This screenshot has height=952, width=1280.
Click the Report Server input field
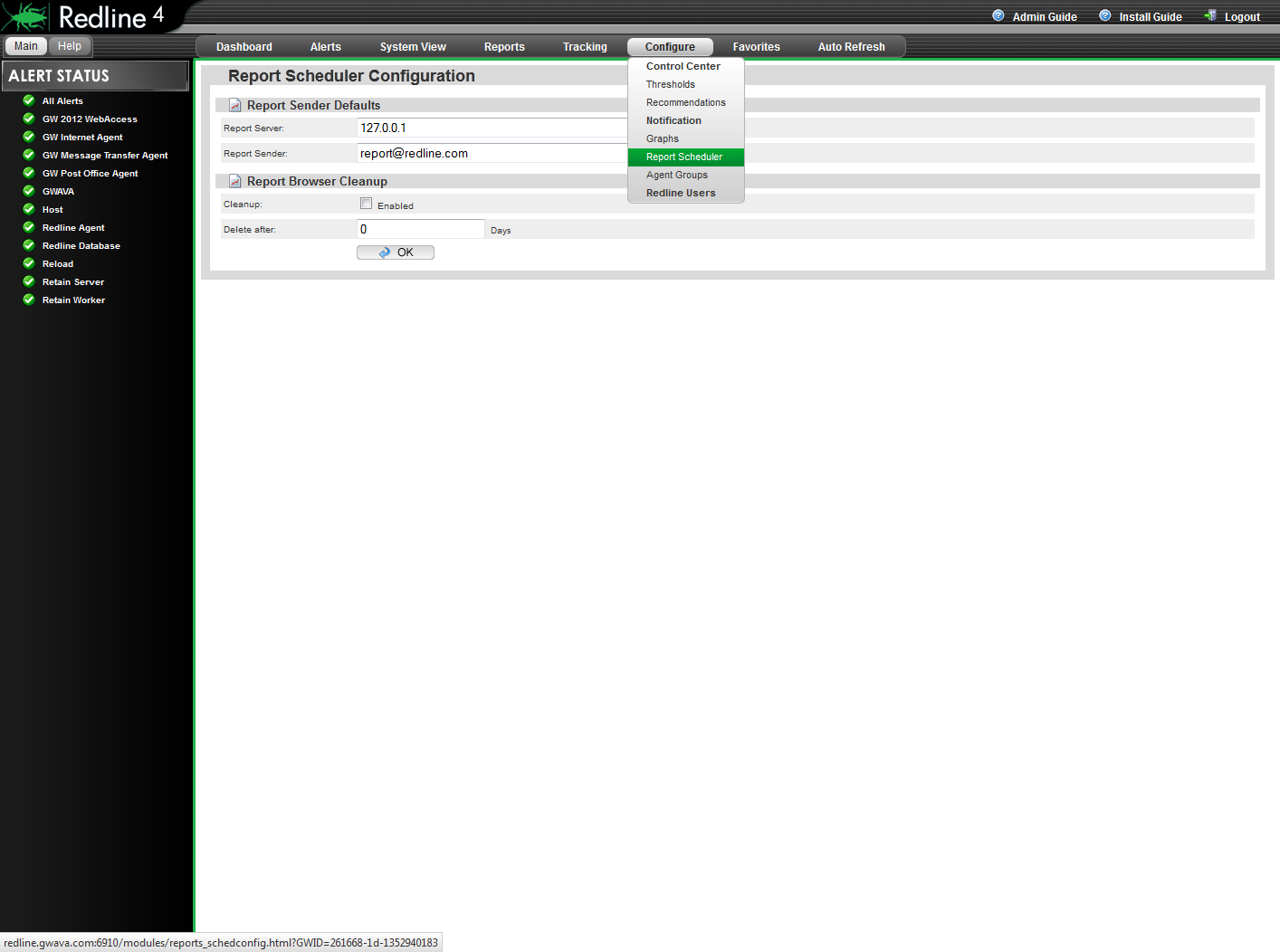click(492, 128)
